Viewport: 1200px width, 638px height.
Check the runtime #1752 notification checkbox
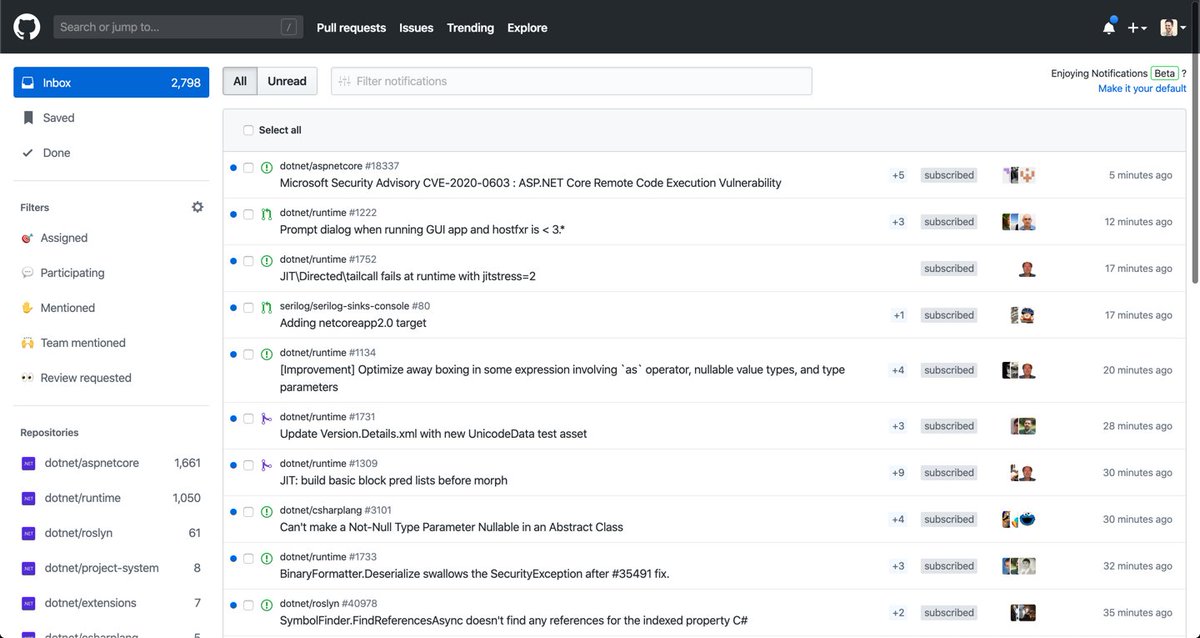pos(248,261)
